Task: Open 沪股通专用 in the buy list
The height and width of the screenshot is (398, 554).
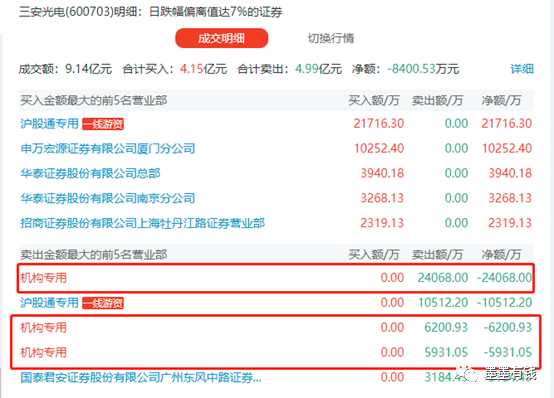Action: pyautogui.click(x=49, y=123)
